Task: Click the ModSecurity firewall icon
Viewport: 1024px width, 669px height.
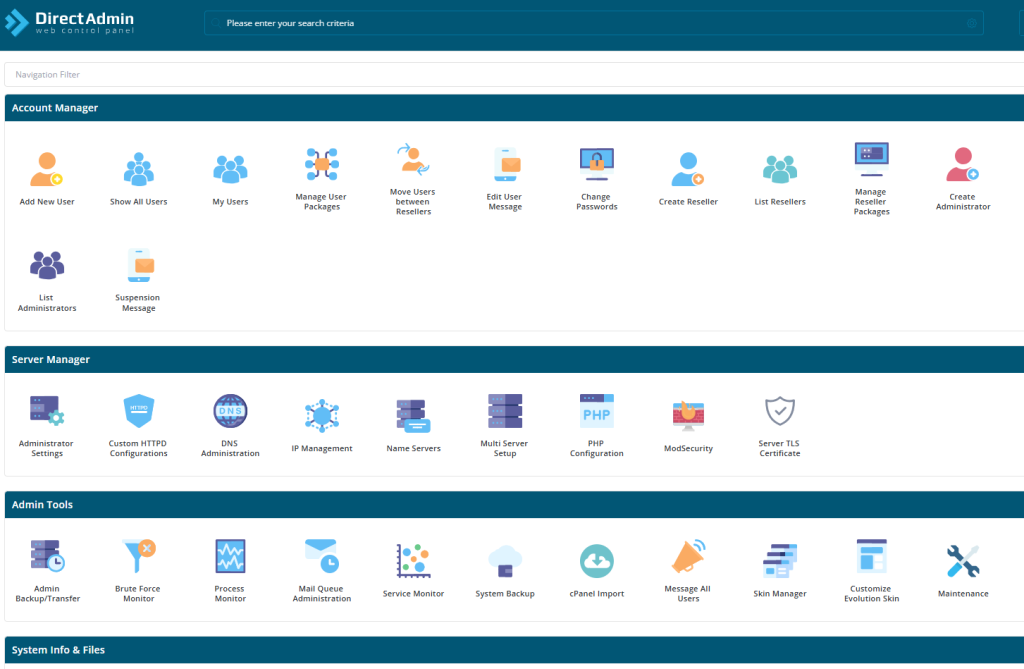Action: point(688,416)
